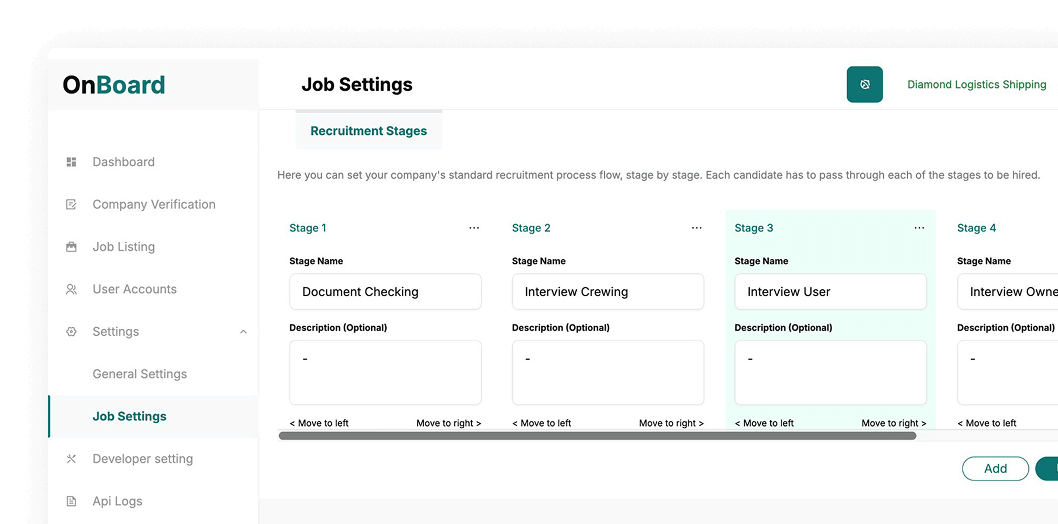The height and width of the screenshot is (524, 1058).
Task: Click the Stage 2 name field, Interview Crewing
Action: tap(608, 292)
